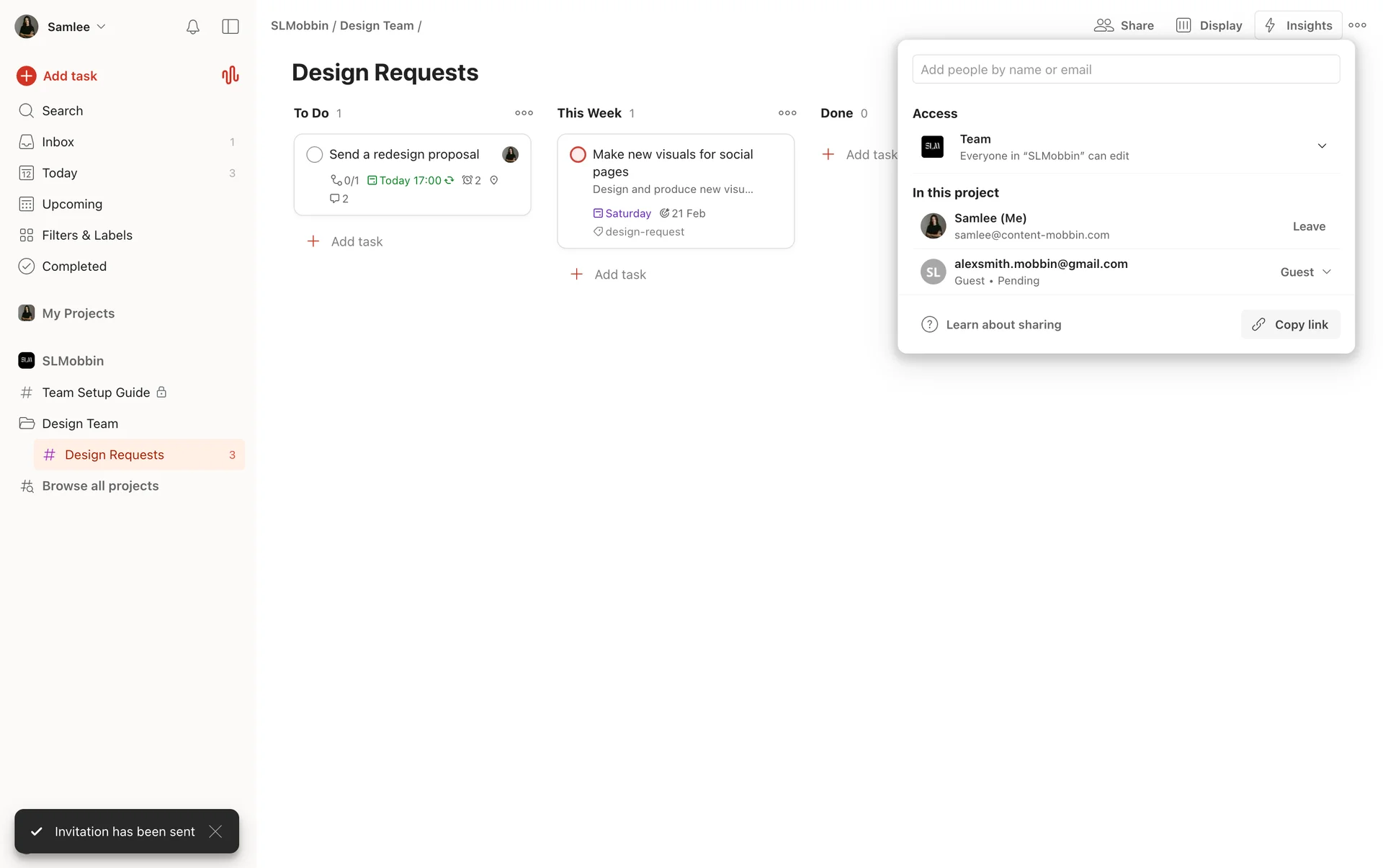Complete the Send a redesign proposal task
This screenshot has width=1383, height=868.
click(314, 154)
